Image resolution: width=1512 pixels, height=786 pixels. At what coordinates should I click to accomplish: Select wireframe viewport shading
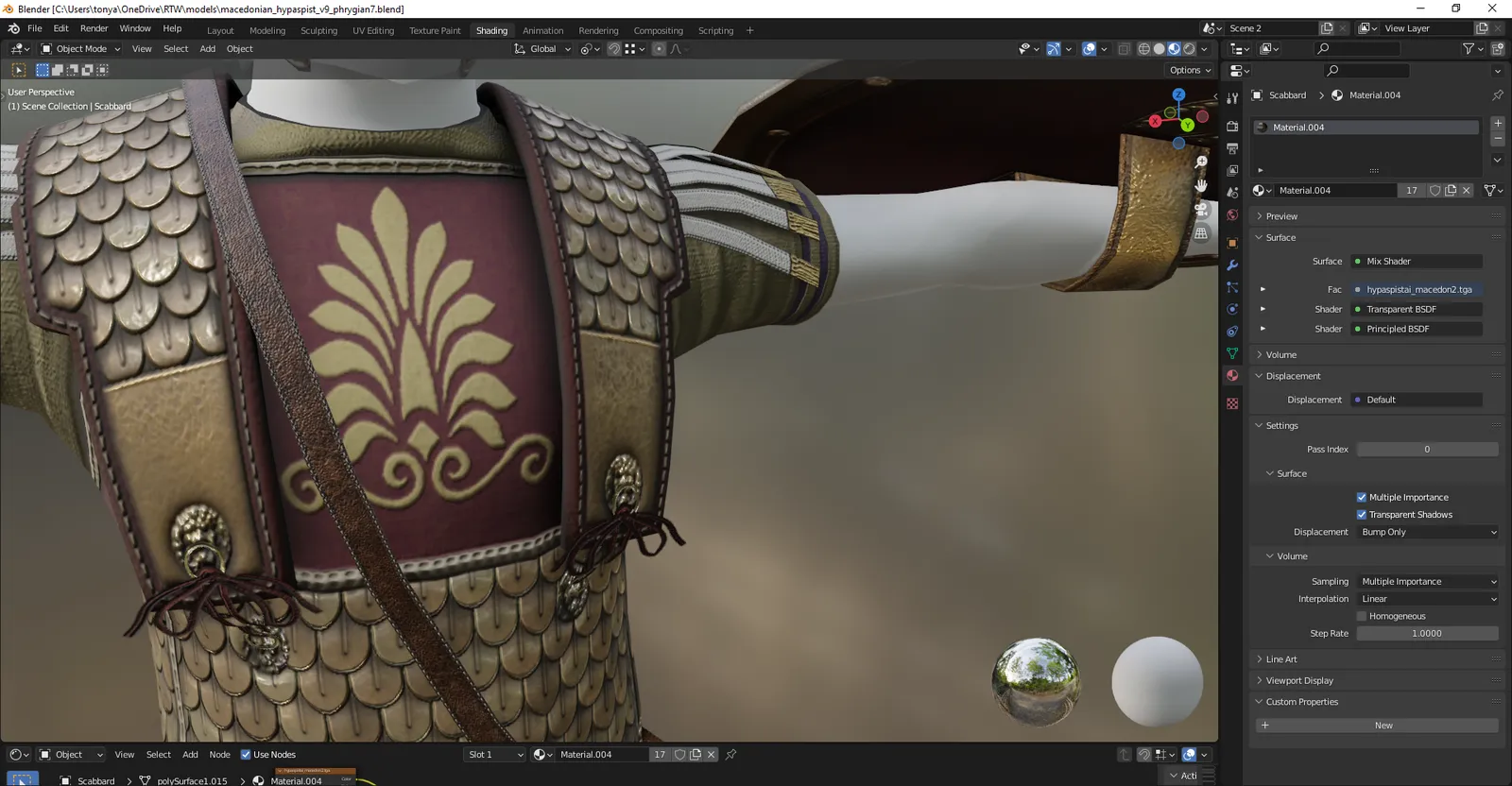[1143, 49]
